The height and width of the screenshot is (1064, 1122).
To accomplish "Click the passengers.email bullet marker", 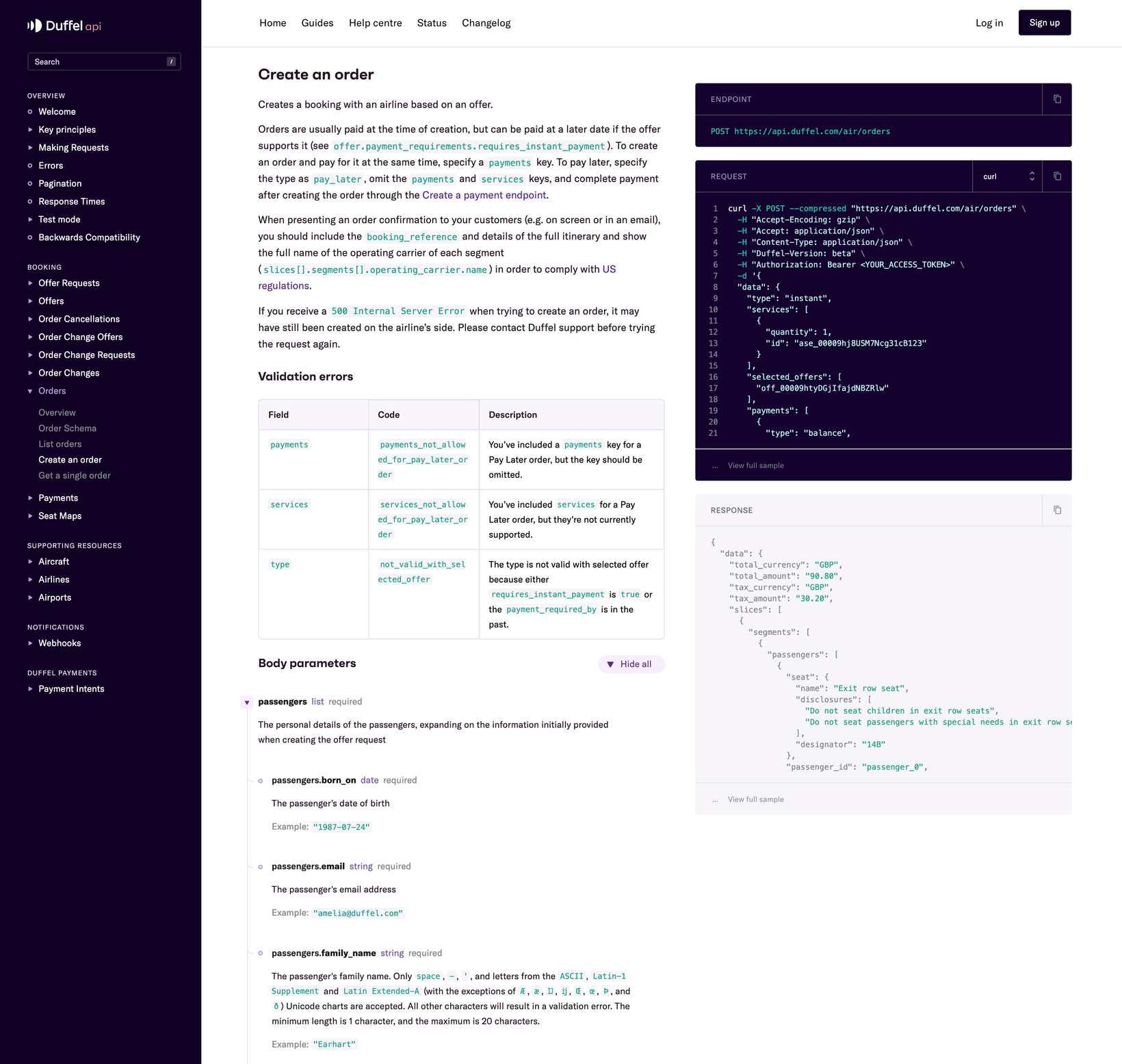I will [261, 867].
